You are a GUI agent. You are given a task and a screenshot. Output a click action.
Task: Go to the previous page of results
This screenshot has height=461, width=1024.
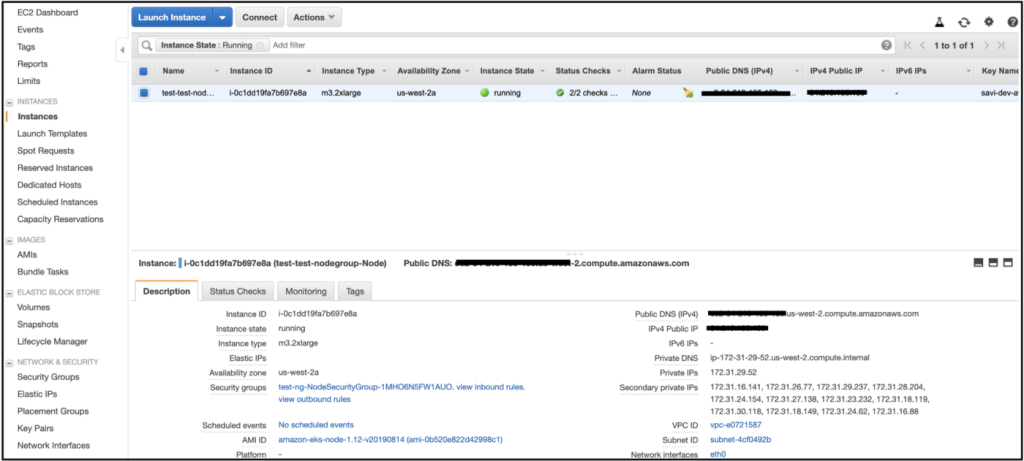[922, 45]
